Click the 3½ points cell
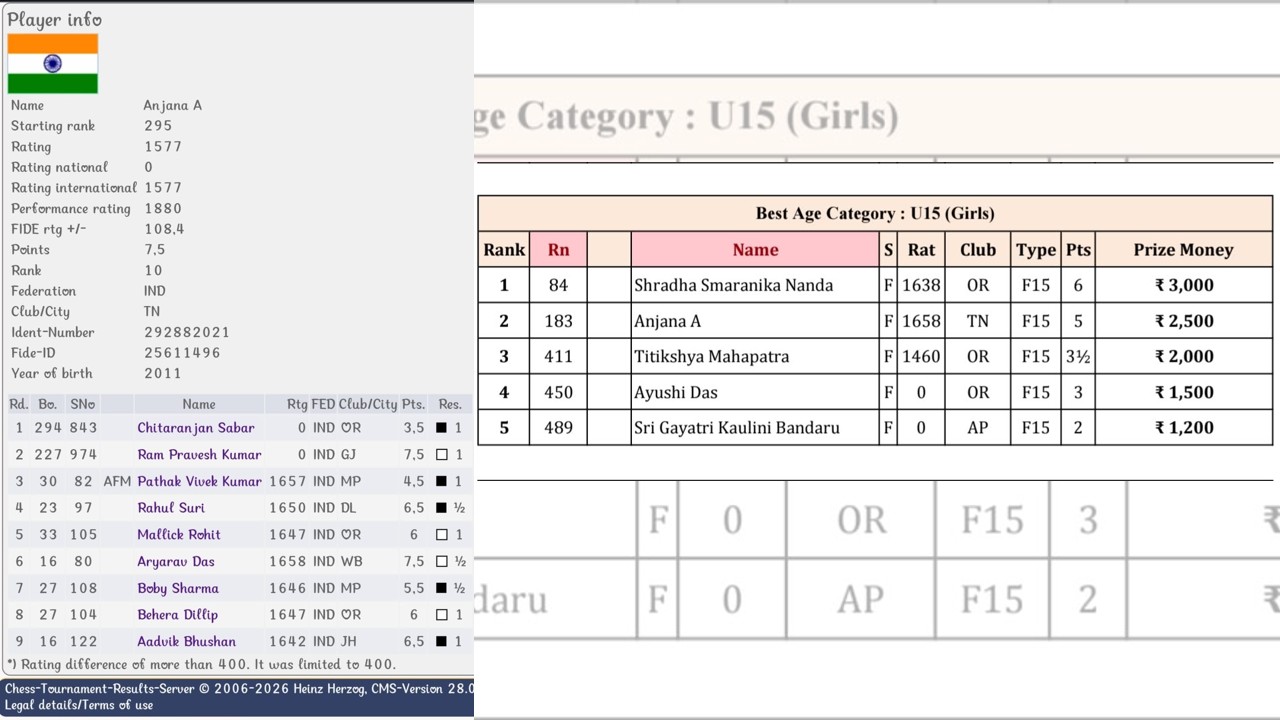 coord(1078,356)
